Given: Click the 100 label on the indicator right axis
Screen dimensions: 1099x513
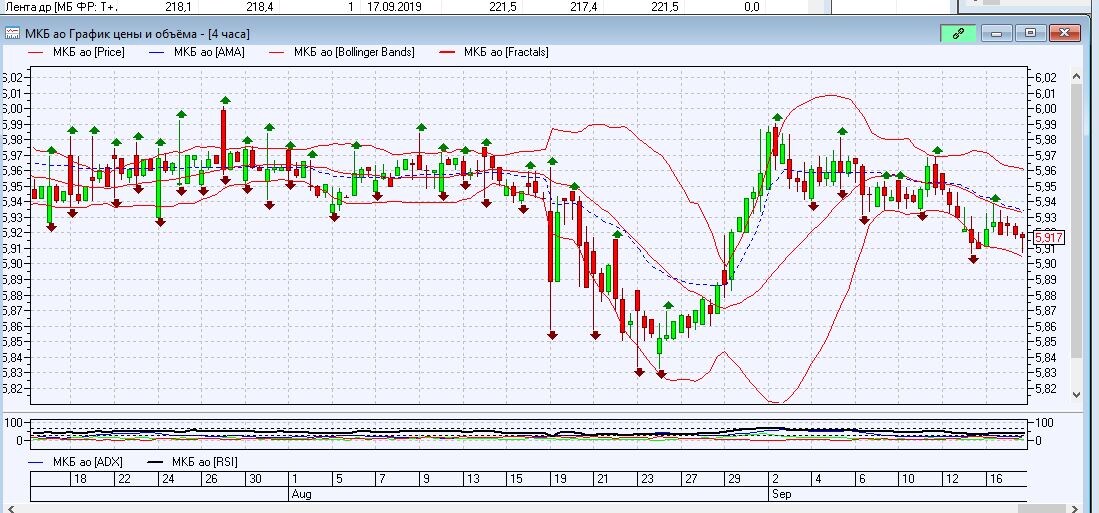Looking at the screenshot, I should pyautogui.click(x=1043, y=423).
